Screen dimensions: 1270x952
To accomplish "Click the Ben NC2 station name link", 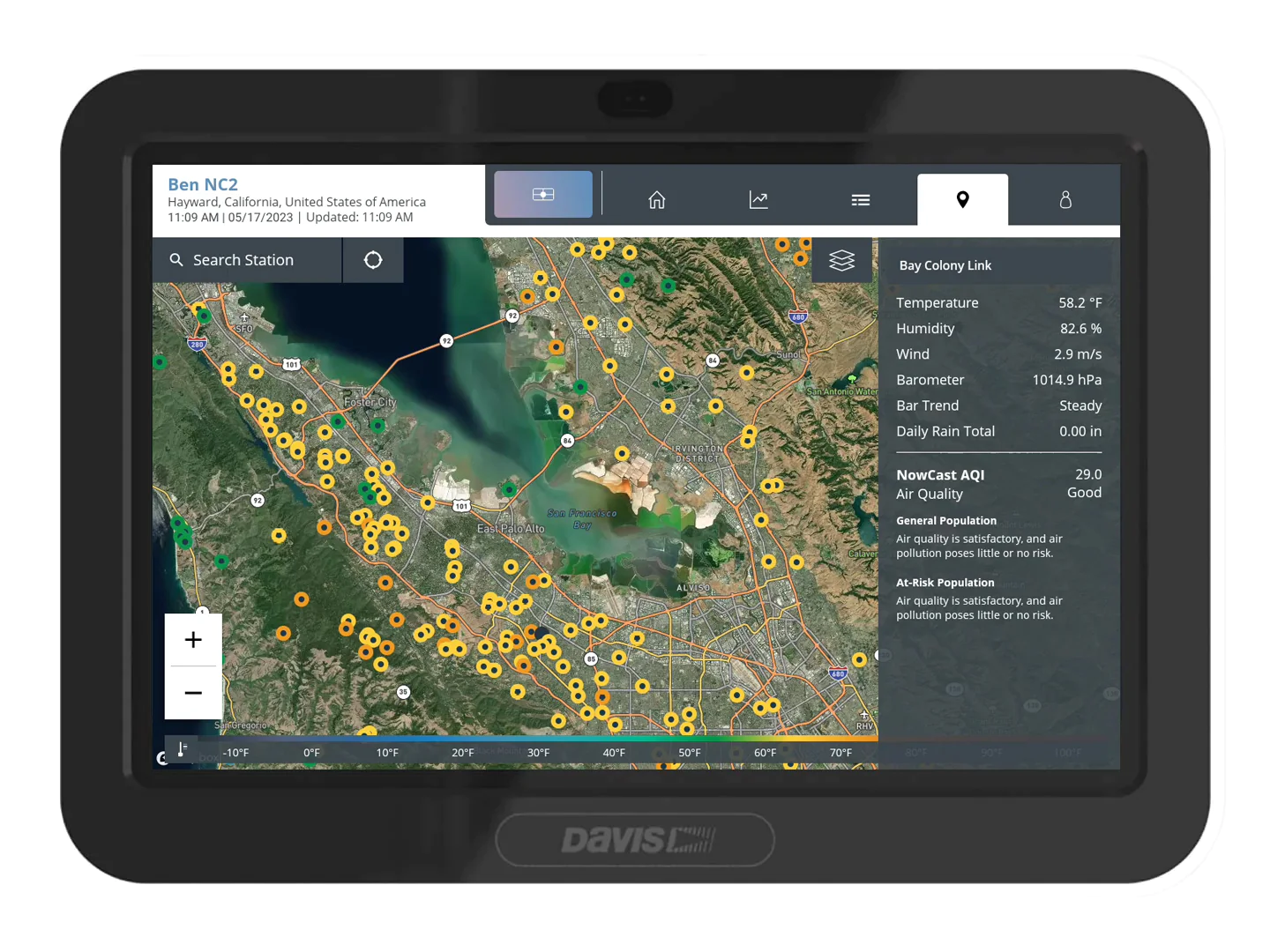I will click(x=203, y=184).
